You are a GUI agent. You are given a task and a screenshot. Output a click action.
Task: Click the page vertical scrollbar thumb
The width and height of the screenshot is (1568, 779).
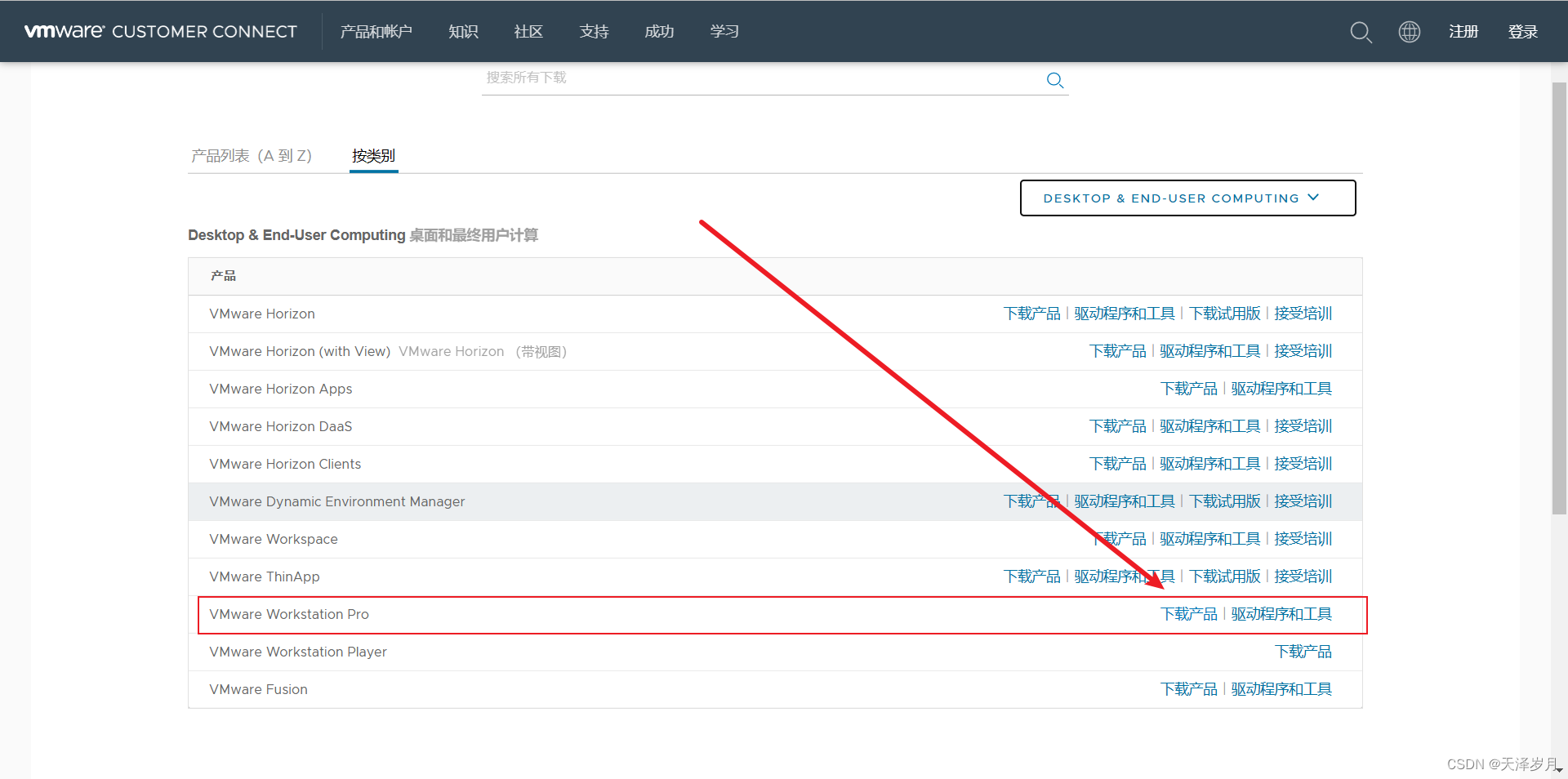tap(1559, 298)
